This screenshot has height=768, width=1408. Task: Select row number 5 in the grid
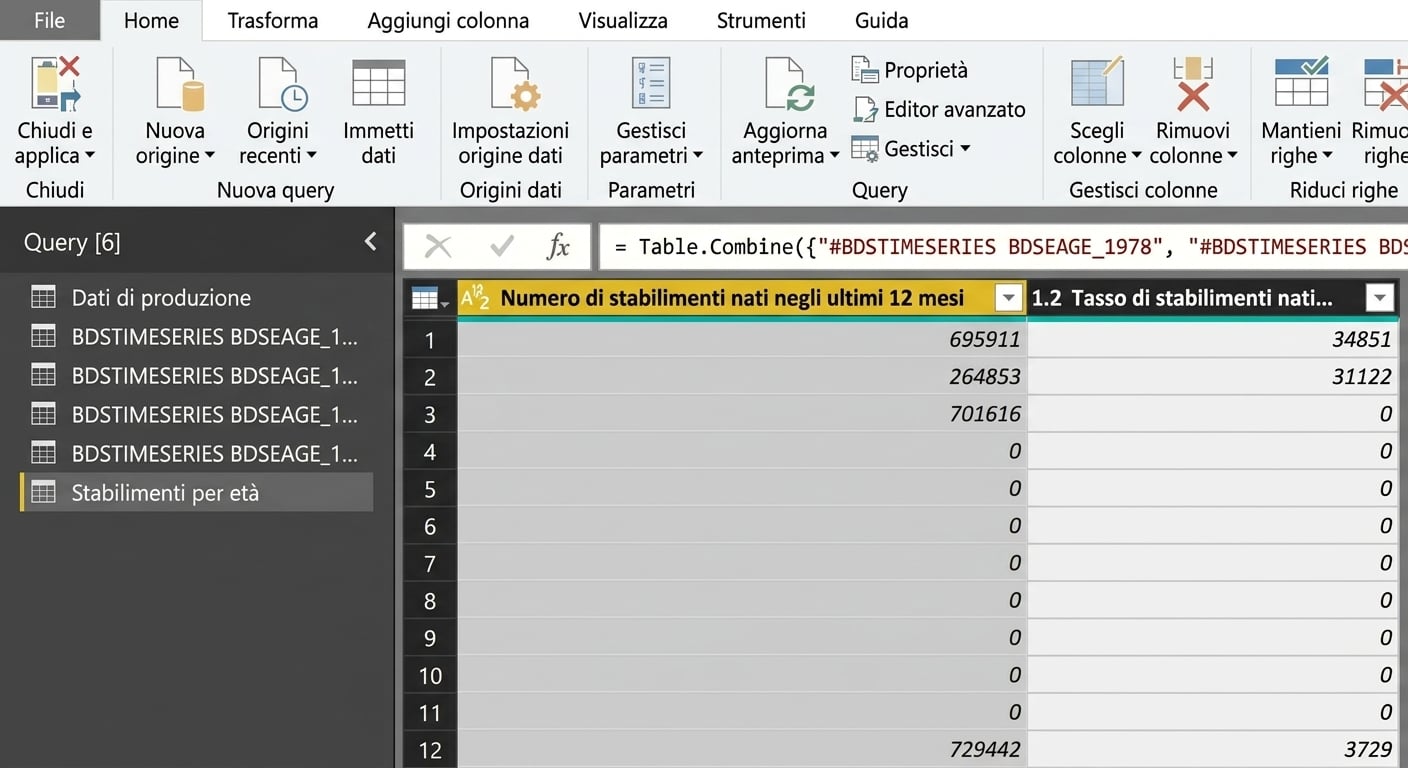pos(430,489)
